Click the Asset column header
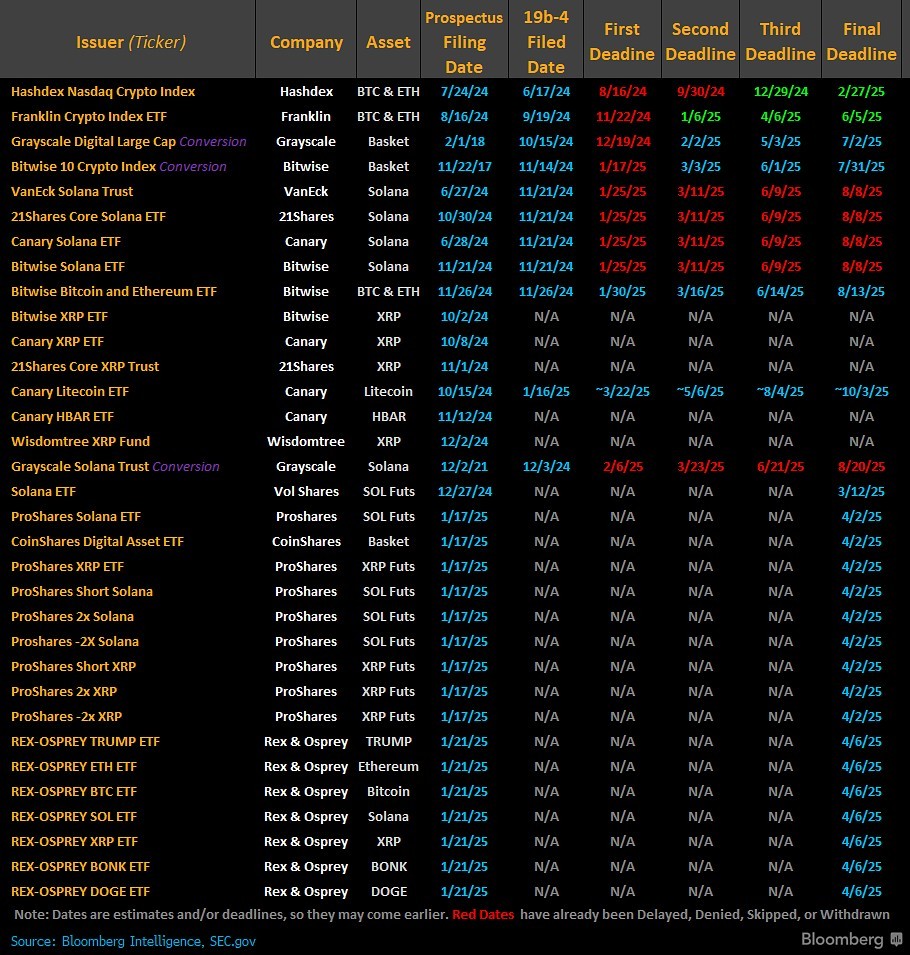 click(x=388, y=42)
